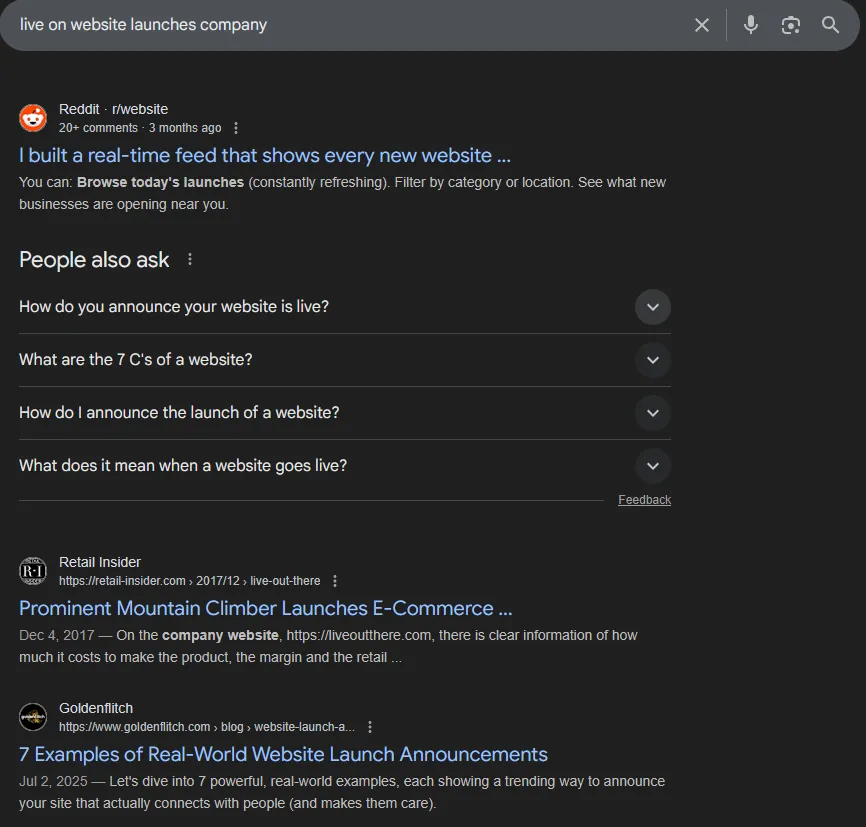The width and height of the screenshot is (866, 827).
Task: Open the real-time feed Reddit result
Action: [264, 156]
